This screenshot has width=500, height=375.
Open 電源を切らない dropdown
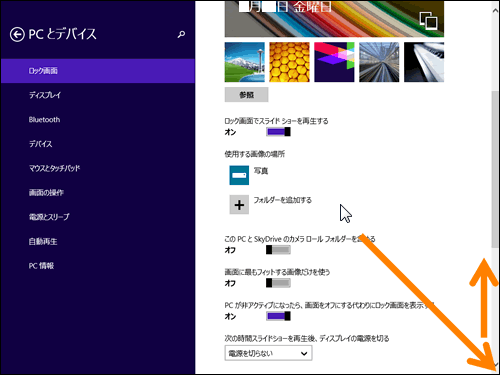click(268, 353)
